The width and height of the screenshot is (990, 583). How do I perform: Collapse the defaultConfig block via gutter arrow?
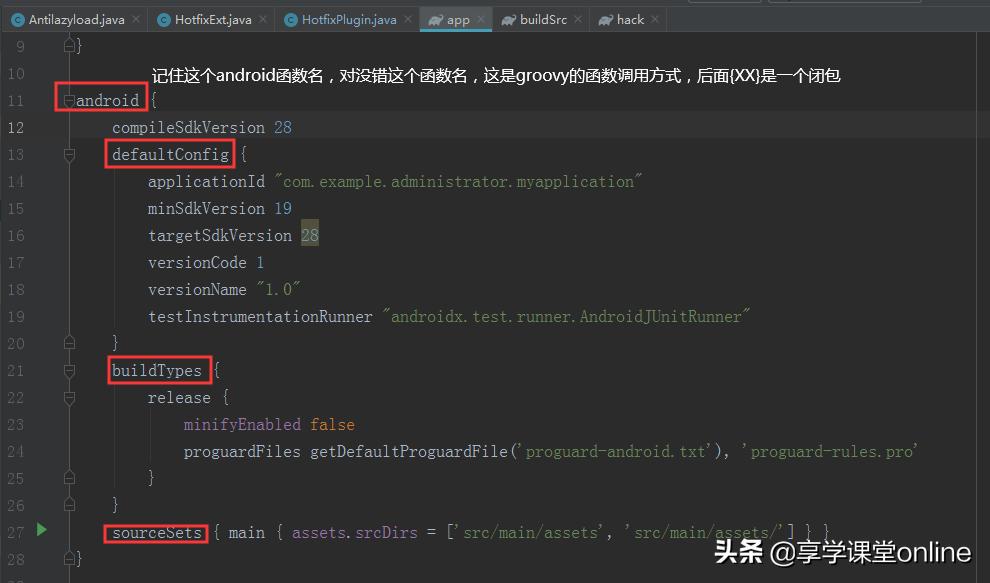tap(68, 155)
